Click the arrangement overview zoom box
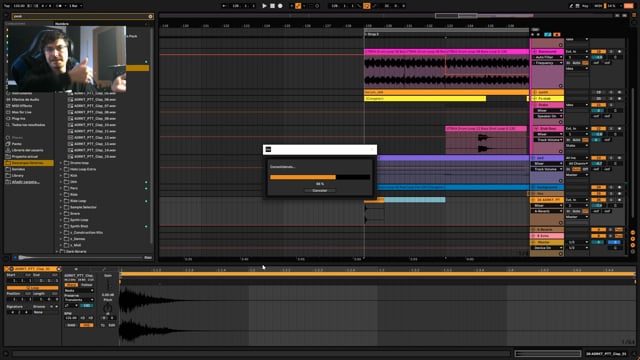Image resolution: width=640 pixels, height=360 pixels. click(x=456, y=16)
